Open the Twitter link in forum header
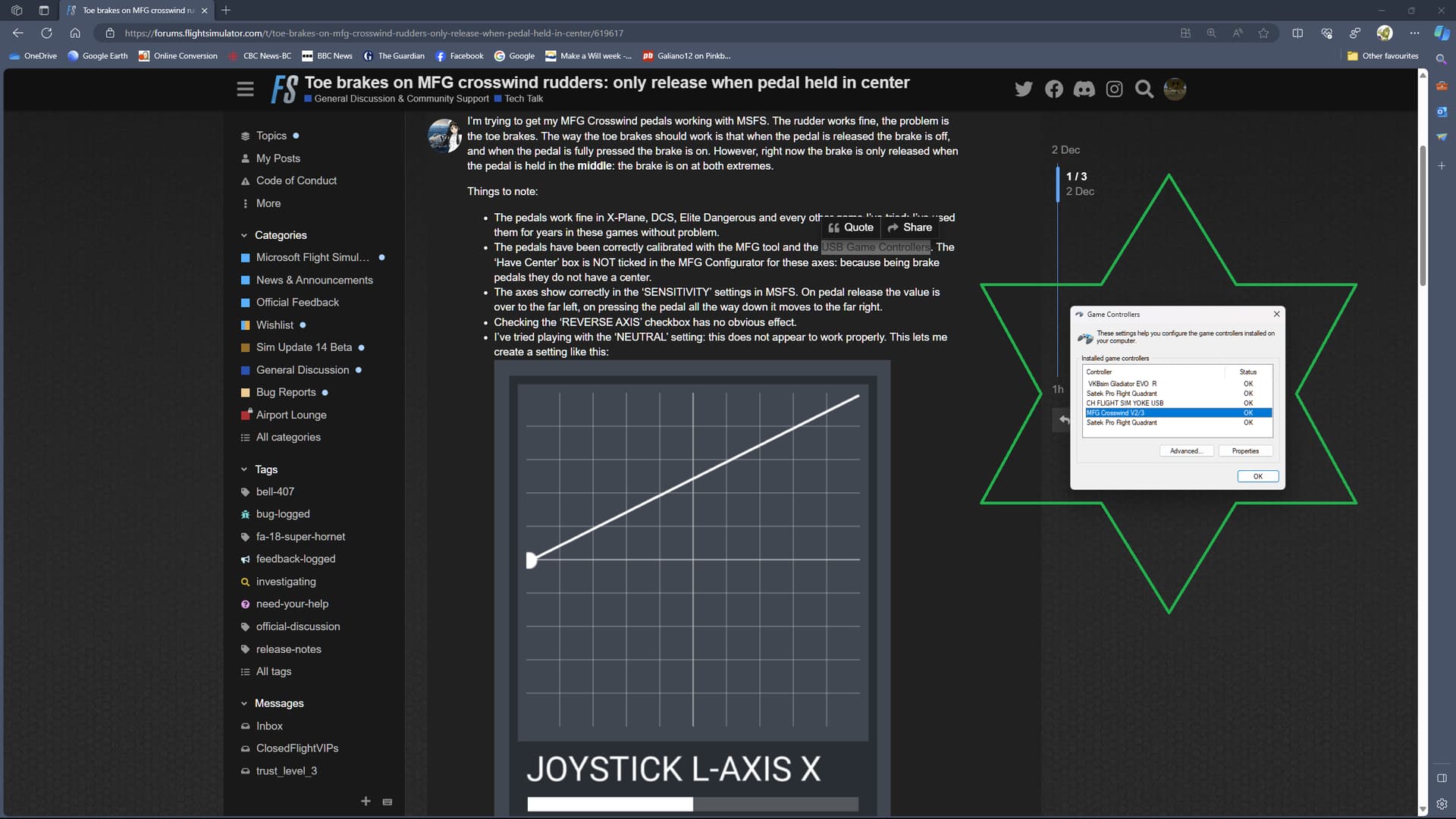The width and height of the screenshot is (1456, 819). coord(1024,89)
